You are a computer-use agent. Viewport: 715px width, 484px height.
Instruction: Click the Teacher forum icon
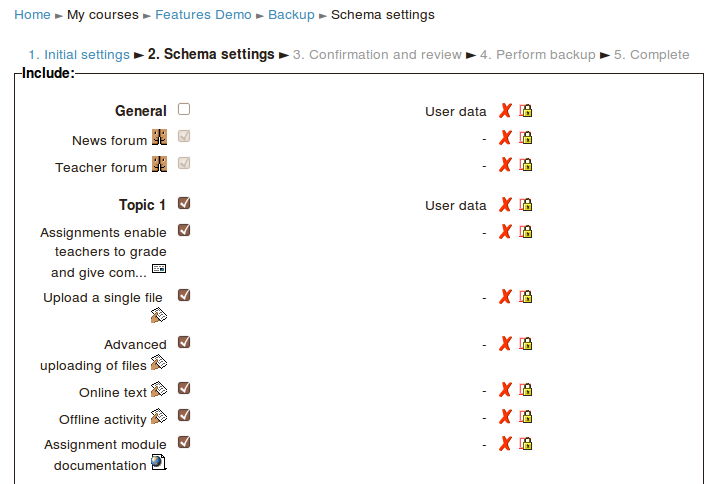pyautogui.click(x=159, y=164)
